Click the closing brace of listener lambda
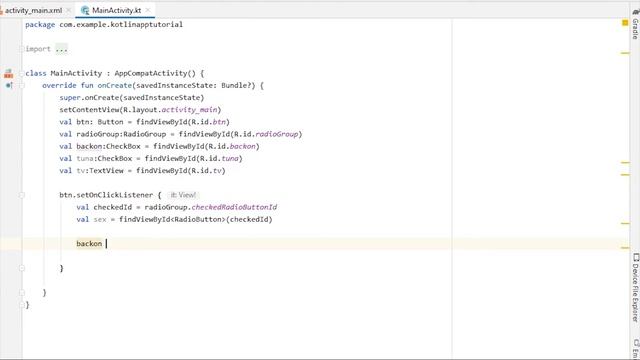This screenshot has width=640, height=360. [62, 269]
